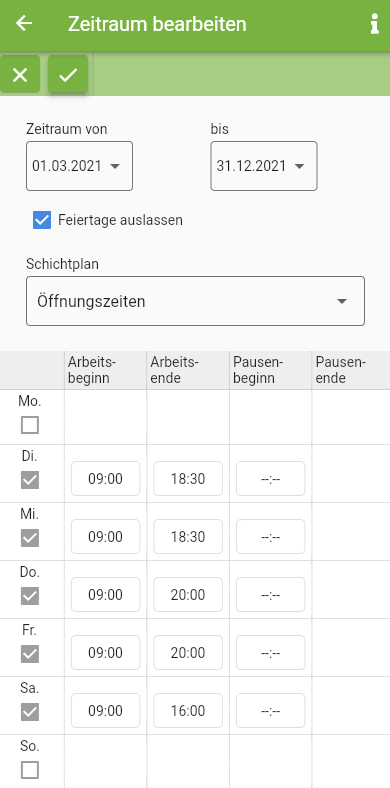Screen dimensions: 390x788
Task: Expand the Schichtplan Öffnungszeiten dropdown
Action: [x=196, y=301]
